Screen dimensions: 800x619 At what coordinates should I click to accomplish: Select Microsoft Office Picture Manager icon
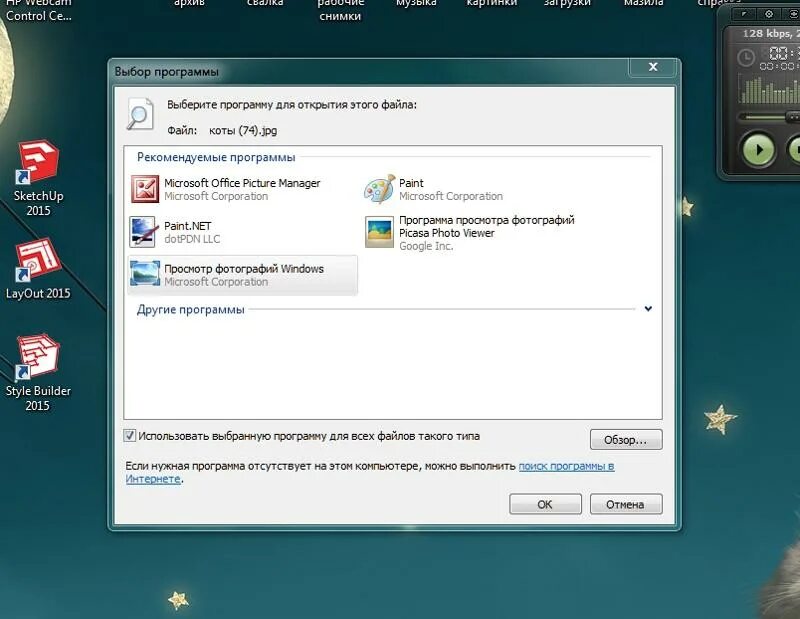145,189
